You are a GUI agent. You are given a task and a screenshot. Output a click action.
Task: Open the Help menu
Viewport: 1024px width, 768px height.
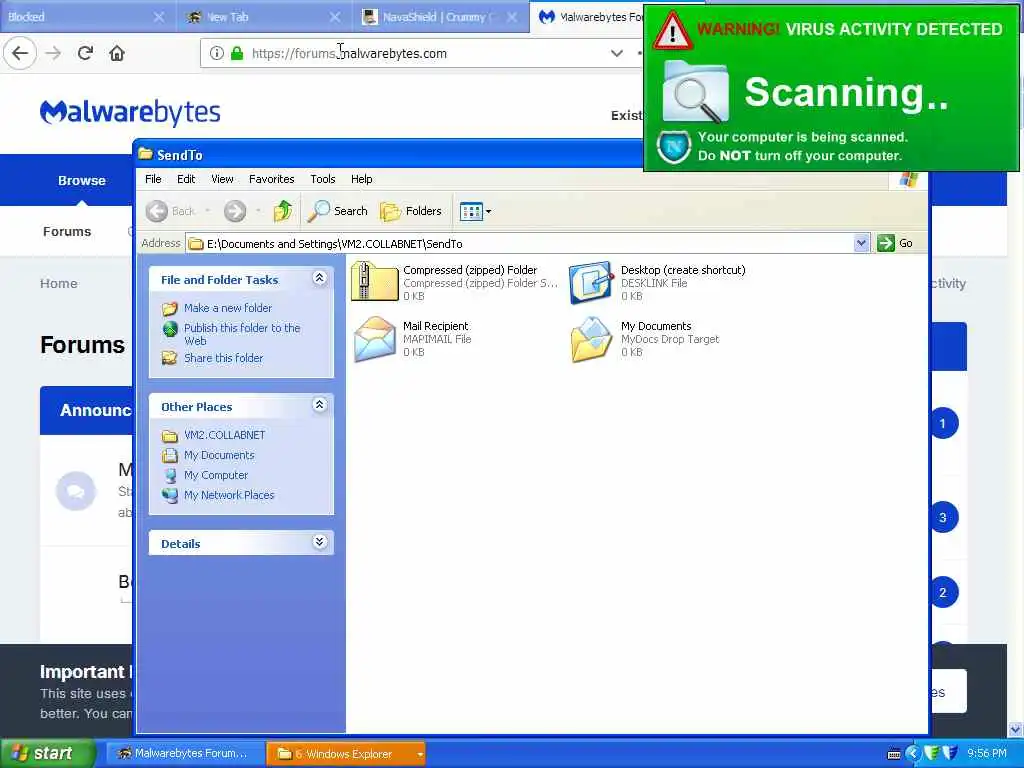(361, 179)
